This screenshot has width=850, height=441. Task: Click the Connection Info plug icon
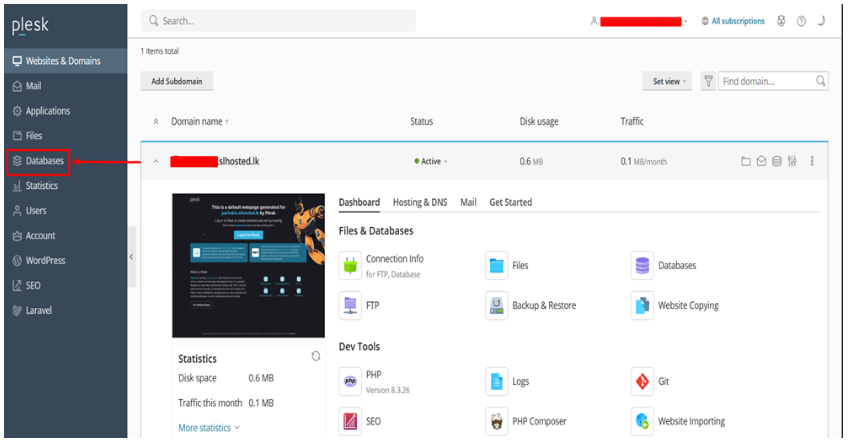351,265
